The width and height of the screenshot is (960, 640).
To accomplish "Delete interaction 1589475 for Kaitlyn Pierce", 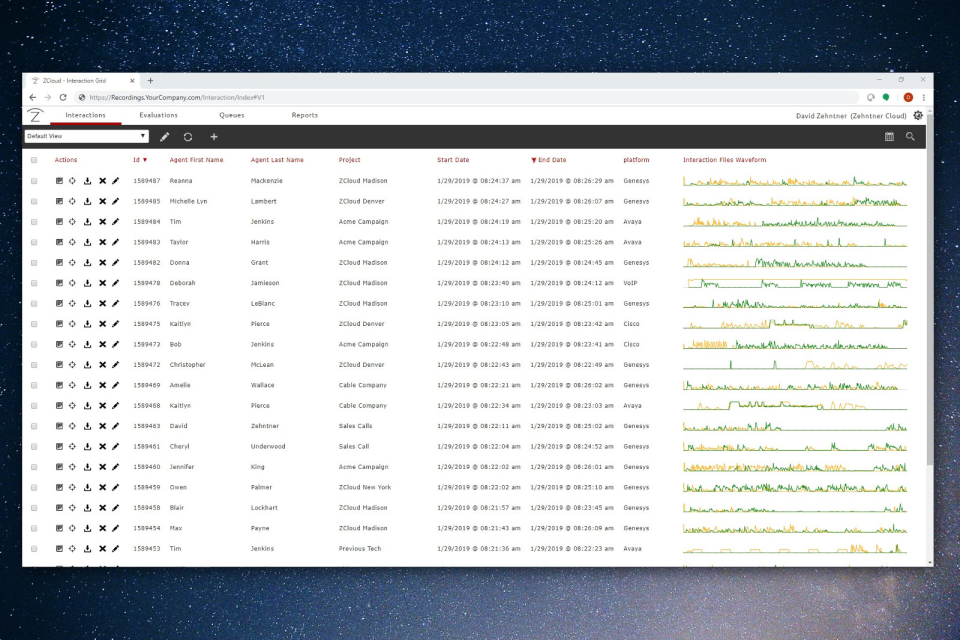I will coord(102,324).
